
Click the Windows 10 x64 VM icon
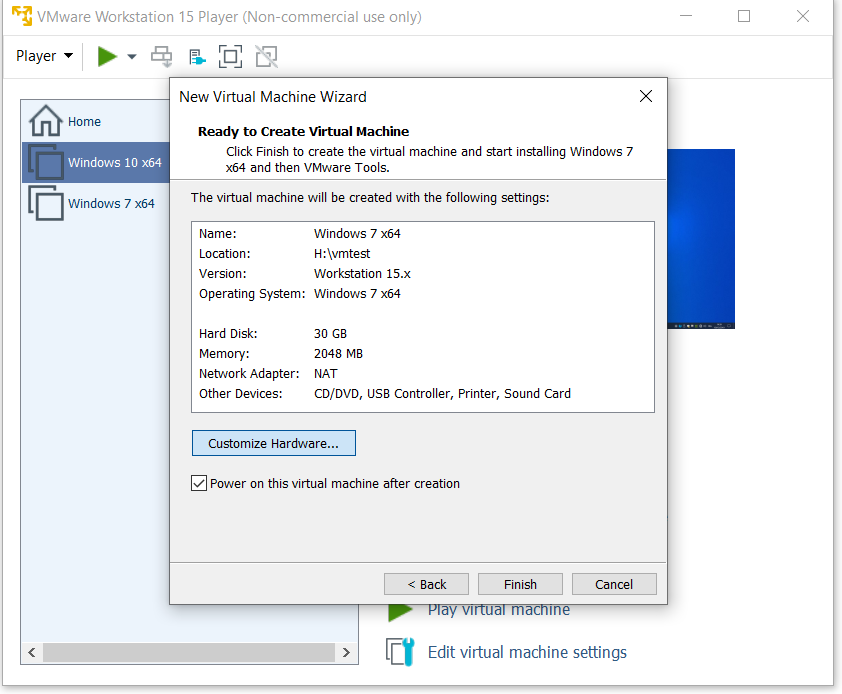tap(46, 162)
